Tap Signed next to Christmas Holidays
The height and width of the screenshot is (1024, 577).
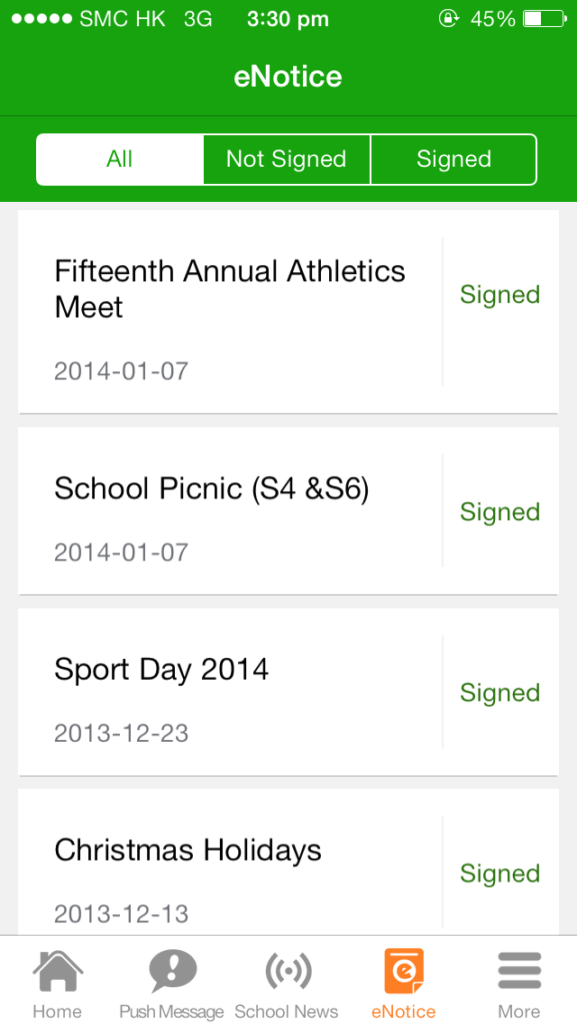[499, 873]
